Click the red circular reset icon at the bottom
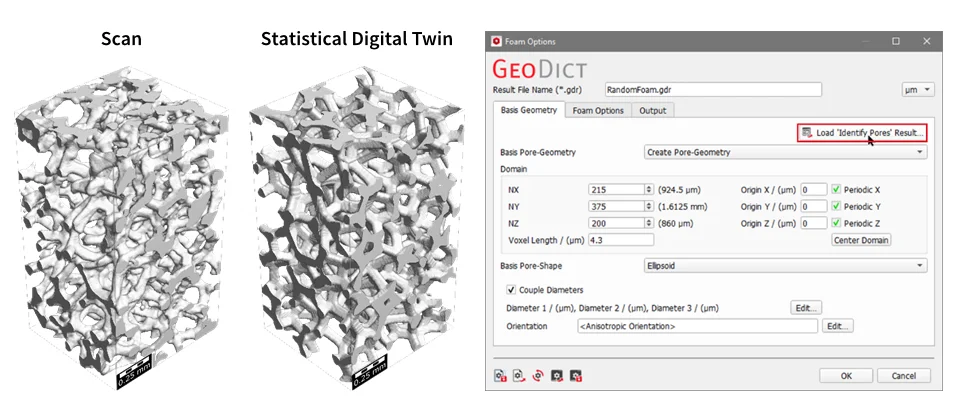 coord(538,376)
